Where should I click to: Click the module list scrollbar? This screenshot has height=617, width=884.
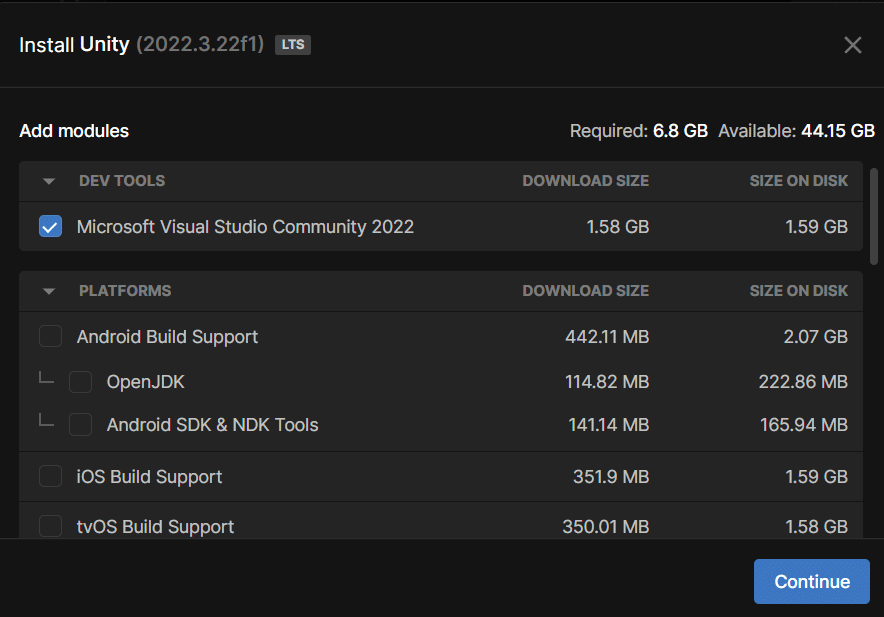[x=873, y=216]
